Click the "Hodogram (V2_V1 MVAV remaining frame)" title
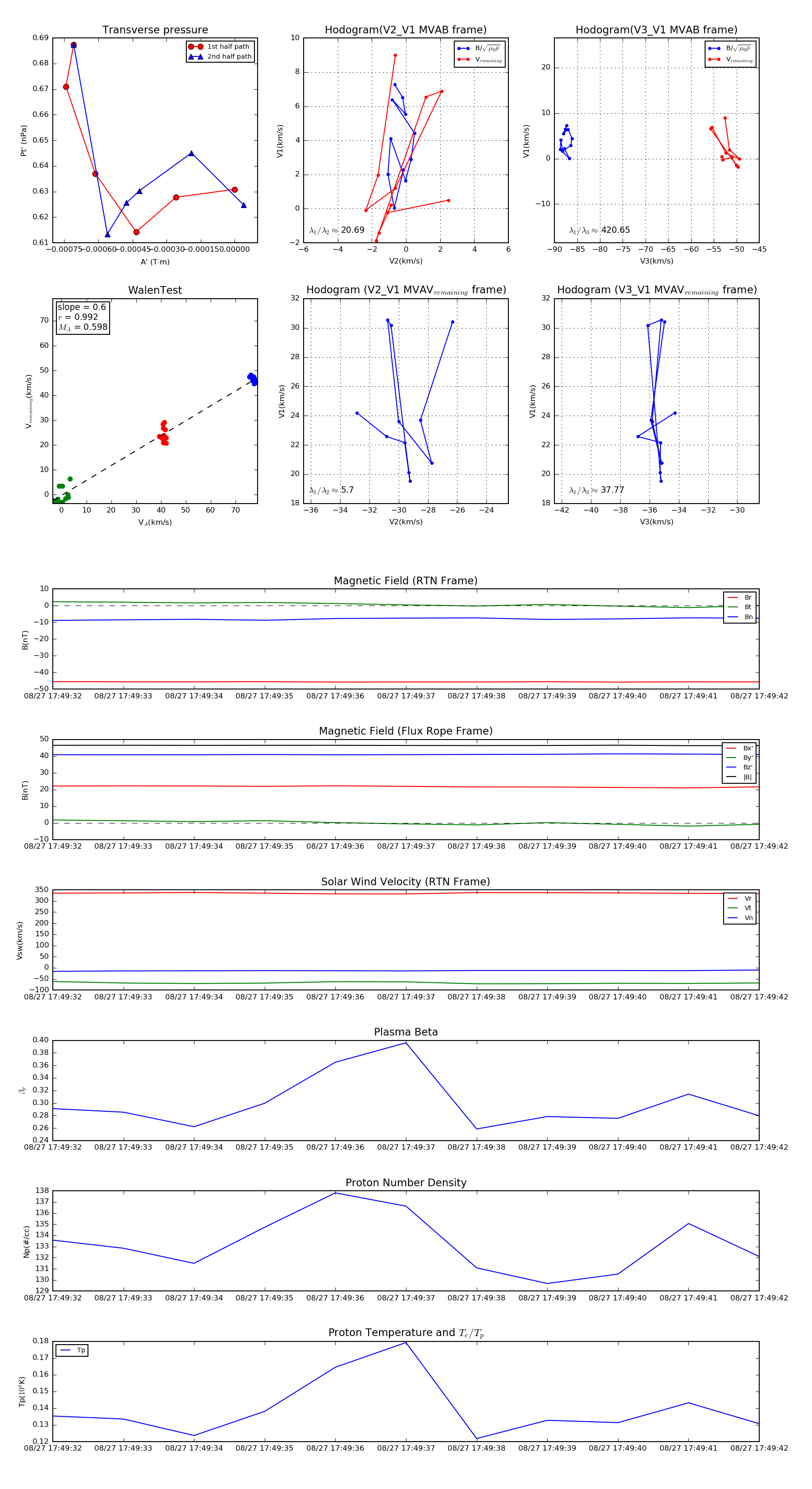The height and width of the screenshot is (1489, 812). (x=406, y=290)
